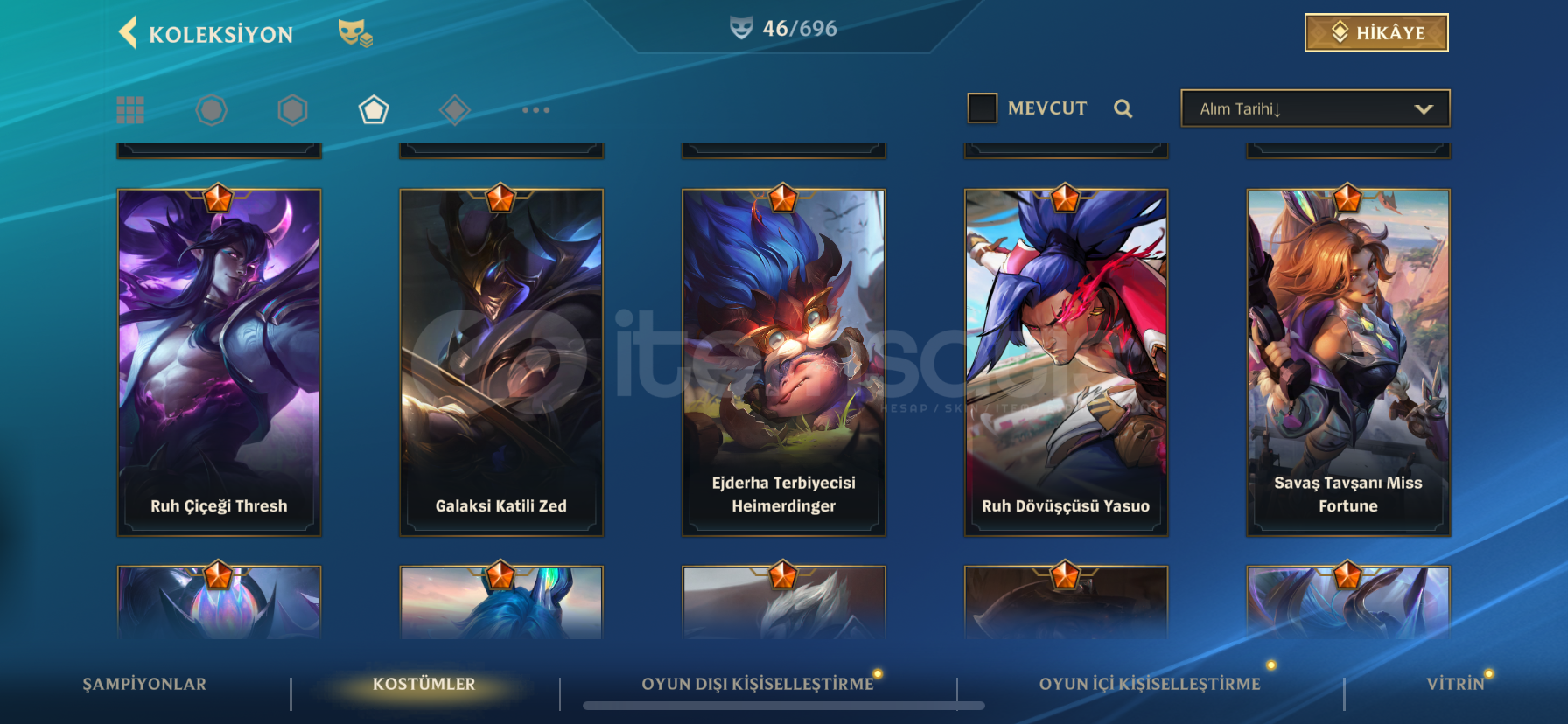Select the highlighted pentagon rarity filter
Screen dimensions: 1568x724
point(374,110)
